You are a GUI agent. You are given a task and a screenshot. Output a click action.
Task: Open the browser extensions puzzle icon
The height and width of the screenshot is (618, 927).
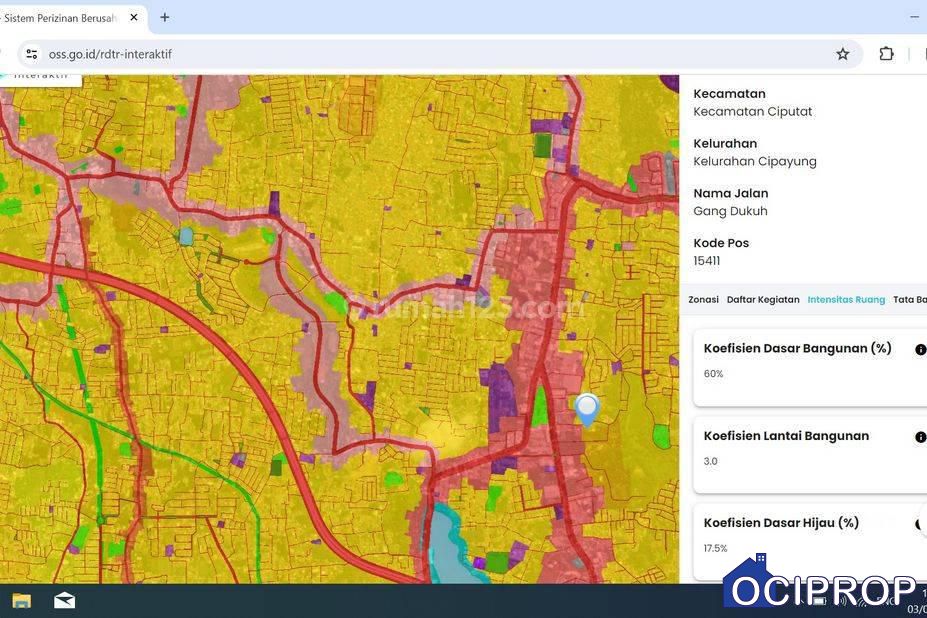click(886, 54)
